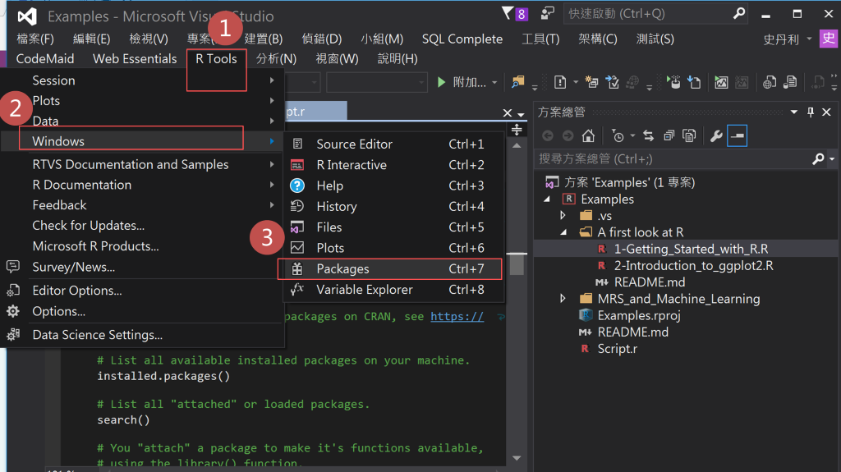Click the collapse all icon in Solution Explorer
The height and width of the screenshot is (472, 841).
[669, 136]
